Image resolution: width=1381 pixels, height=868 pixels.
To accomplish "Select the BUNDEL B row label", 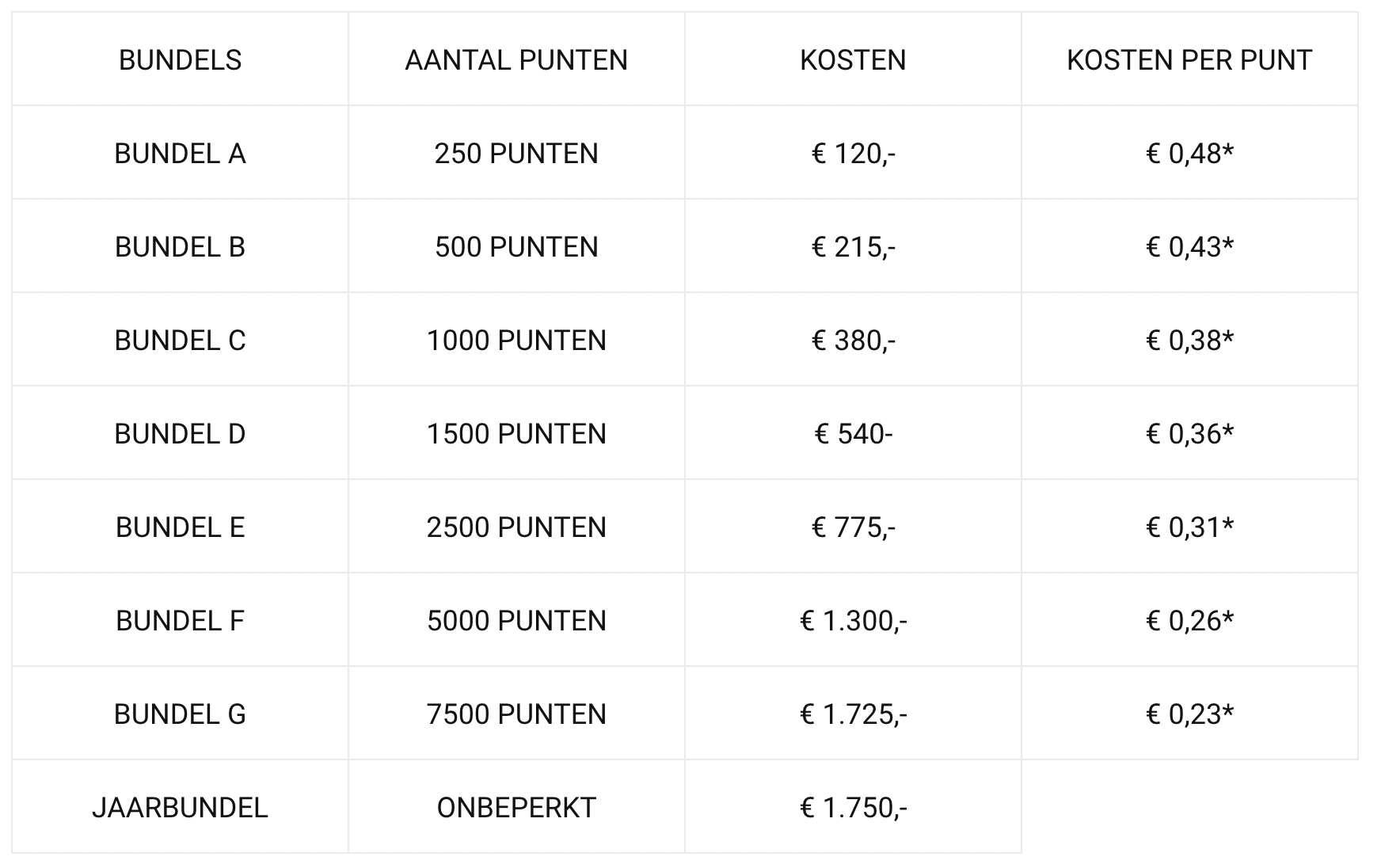I will pyautogui.click(x=180, y=246).
